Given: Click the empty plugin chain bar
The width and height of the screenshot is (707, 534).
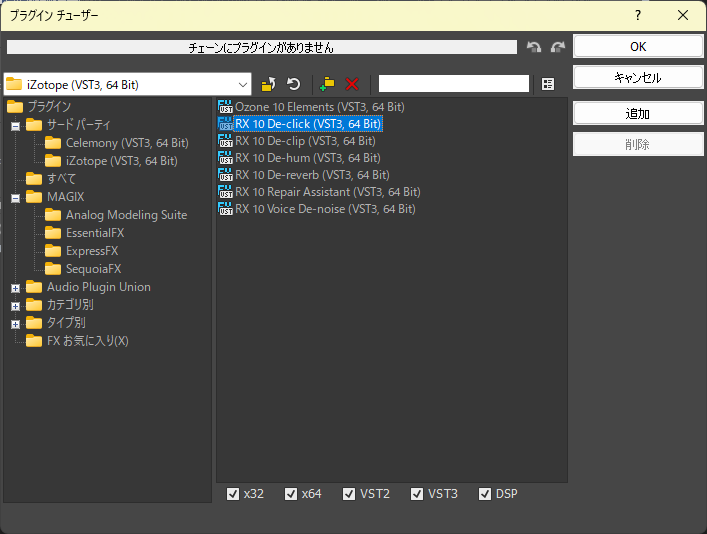Looking at the screenshot, I should pyautogui.click(x=262, y=47).
